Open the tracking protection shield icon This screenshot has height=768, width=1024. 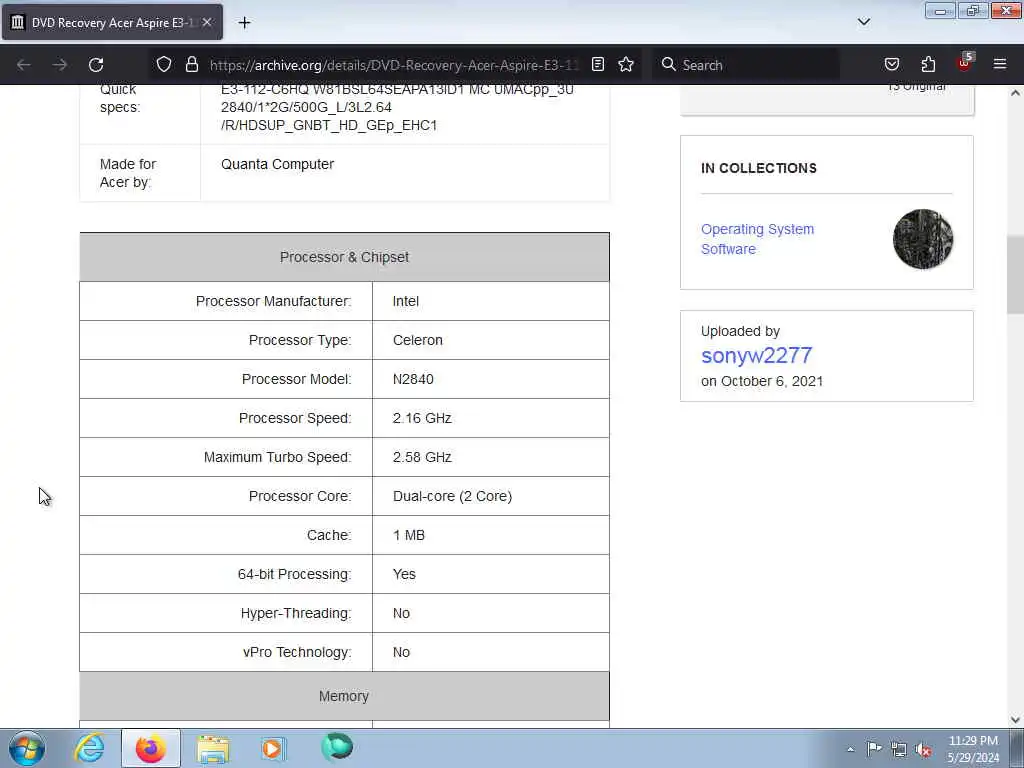point(164,64)
